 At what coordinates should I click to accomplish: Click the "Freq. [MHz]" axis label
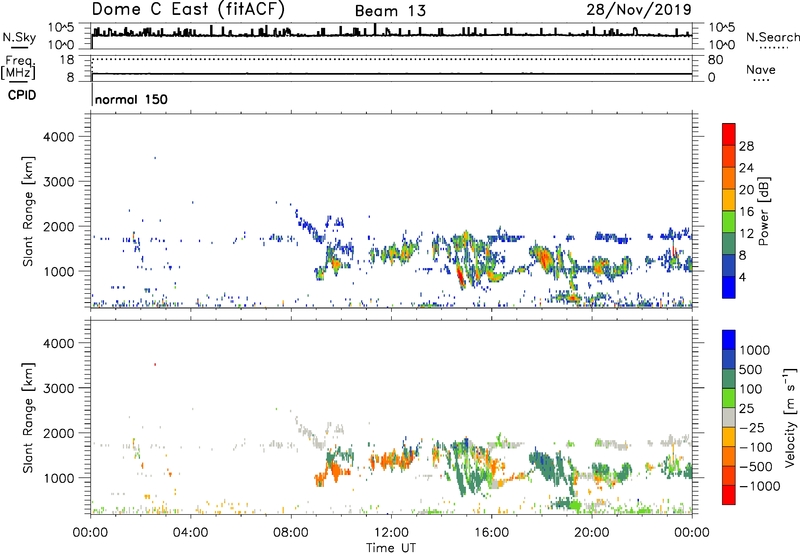pyautogui.click(x=18, y=68)
